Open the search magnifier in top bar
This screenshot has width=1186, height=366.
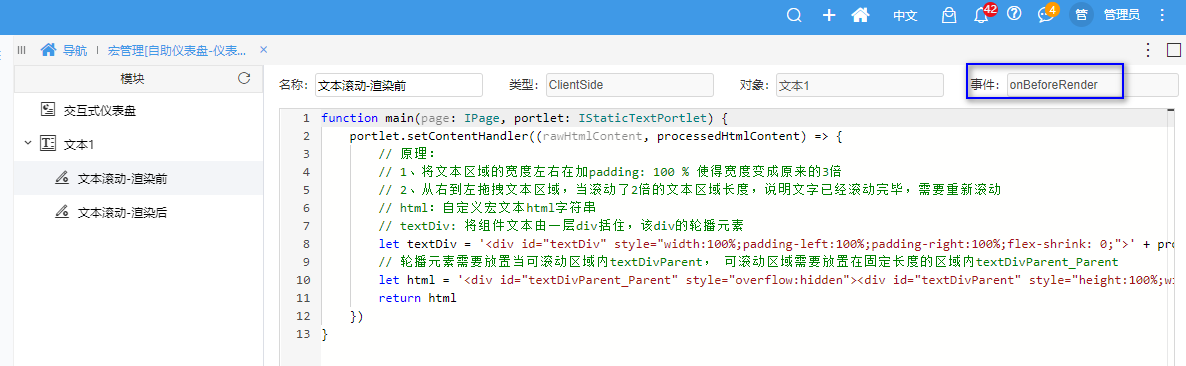coord(793,15)
